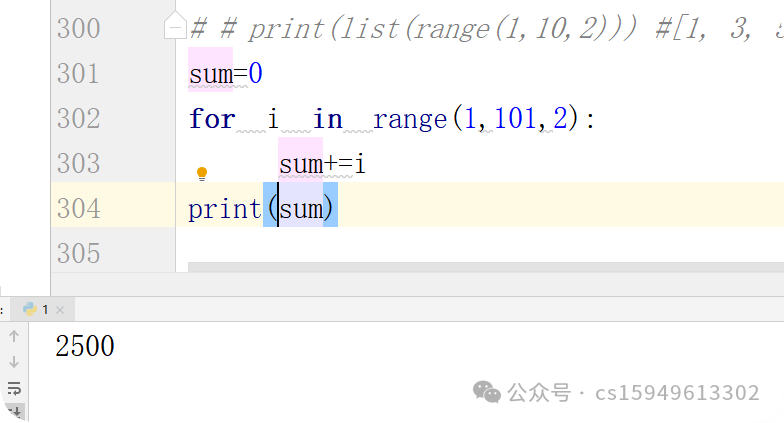Click the commented print line 300 text
This screenshot has height=423, width=784.
486,28
